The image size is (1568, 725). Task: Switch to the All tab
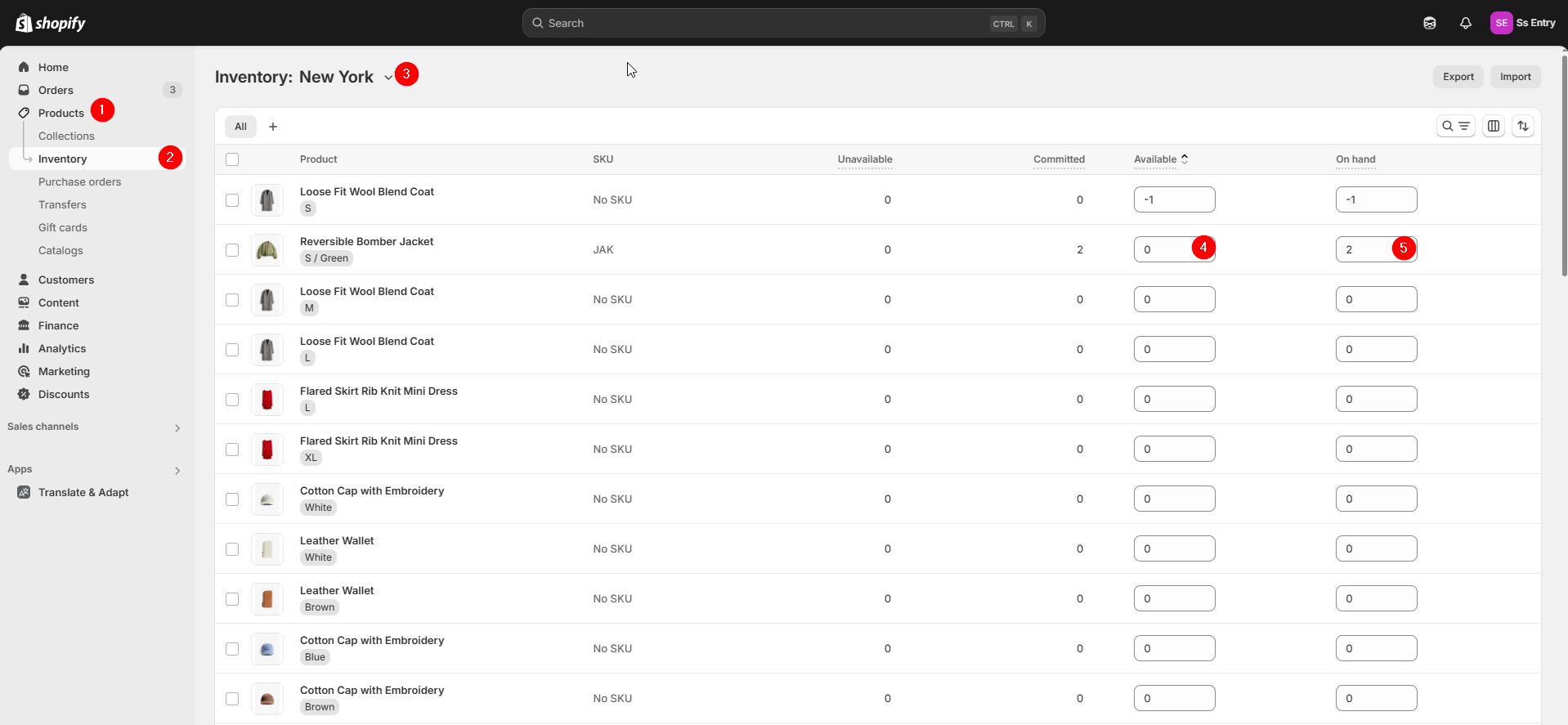(240, 127)
